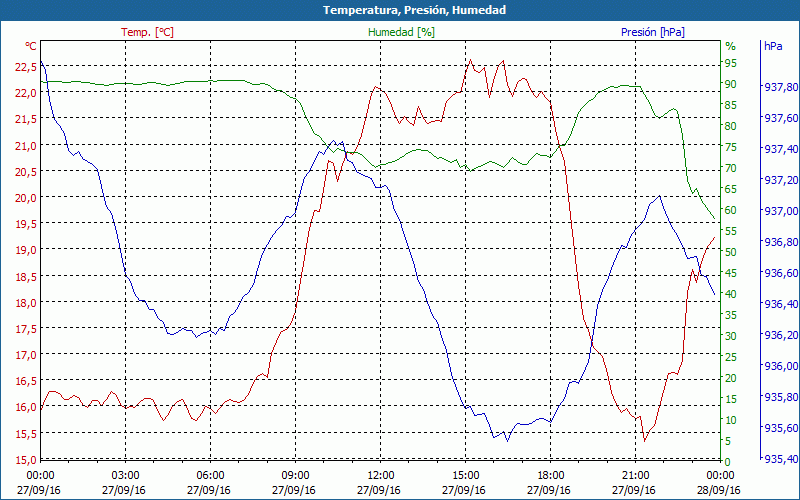Click the 16,0 value on the temperature axis
The image size is (800, 500).
[x=27, y=408]
